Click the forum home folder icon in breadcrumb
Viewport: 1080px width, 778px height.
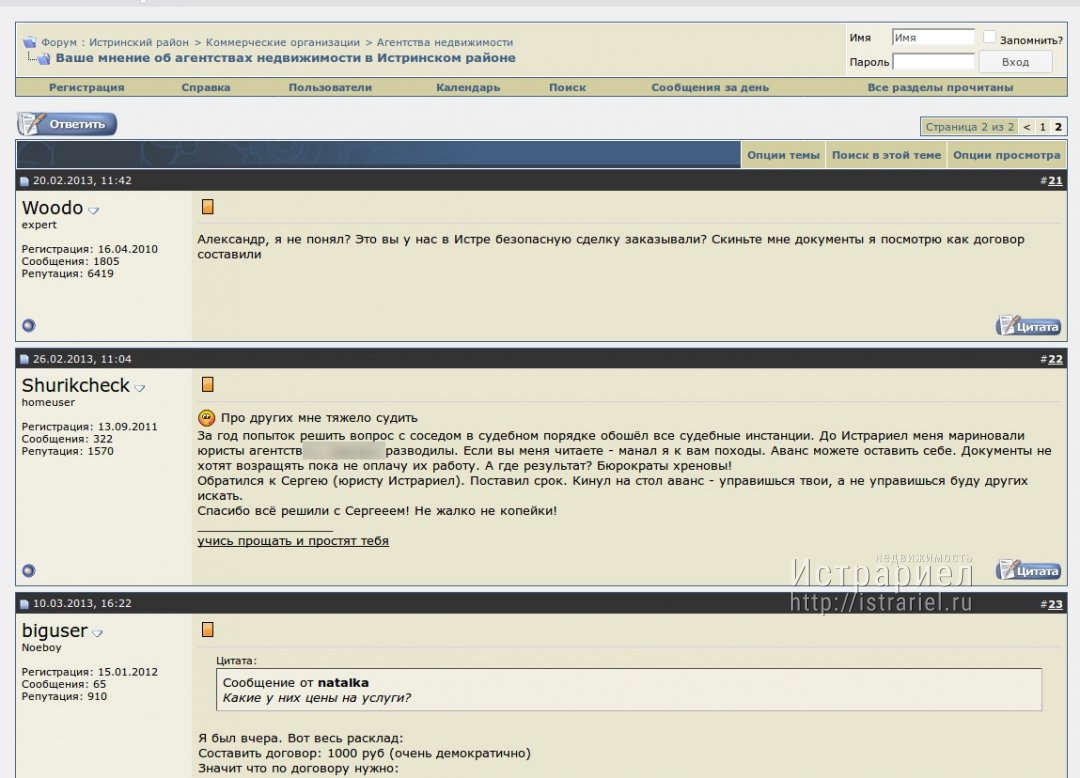pos(30,43)
